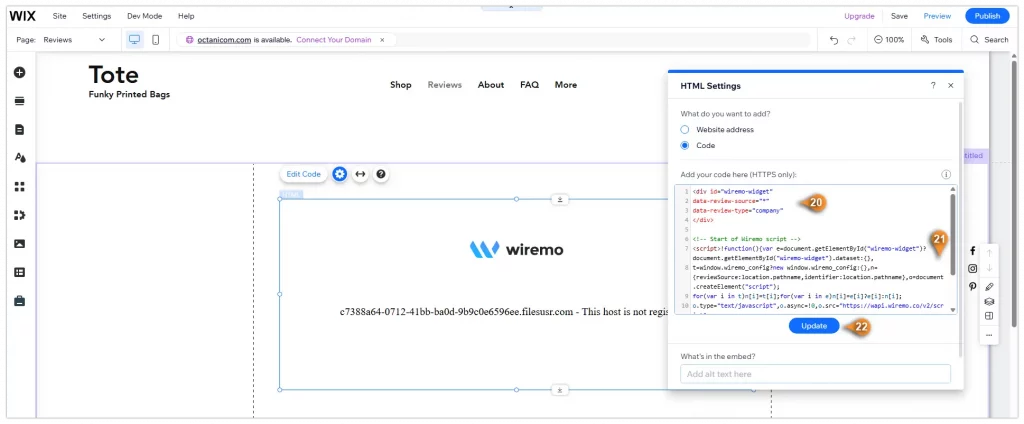Click the Edit Code button
This screenshot has width=1024, height=424.
tap(304, 174)
